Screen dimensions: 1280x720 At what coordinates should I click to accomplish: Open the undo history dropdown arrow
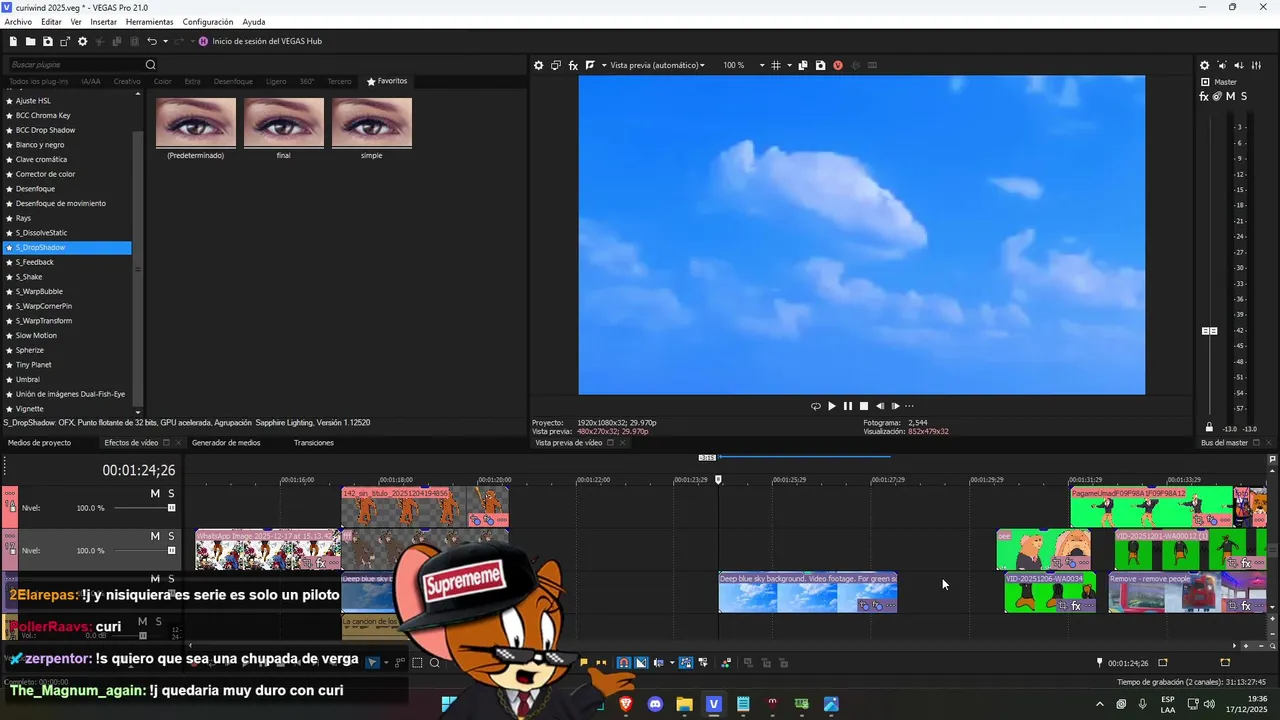(x=165, y=41)
